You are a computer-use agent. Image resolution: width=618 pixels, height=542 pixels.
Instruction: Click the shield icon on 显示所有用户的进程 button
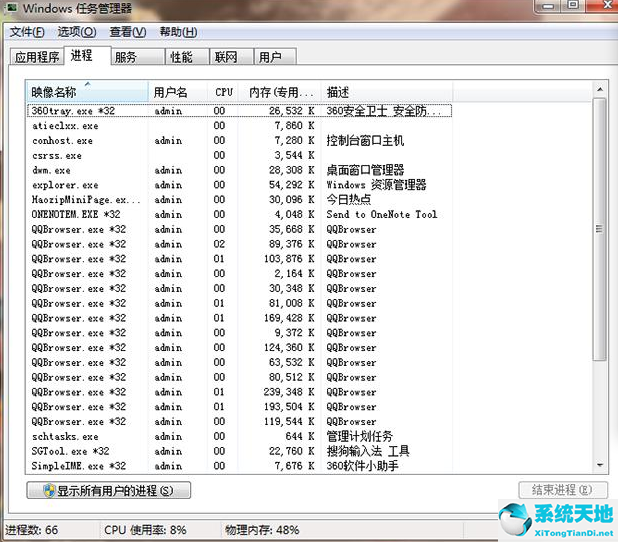click(x=49, y=490)
